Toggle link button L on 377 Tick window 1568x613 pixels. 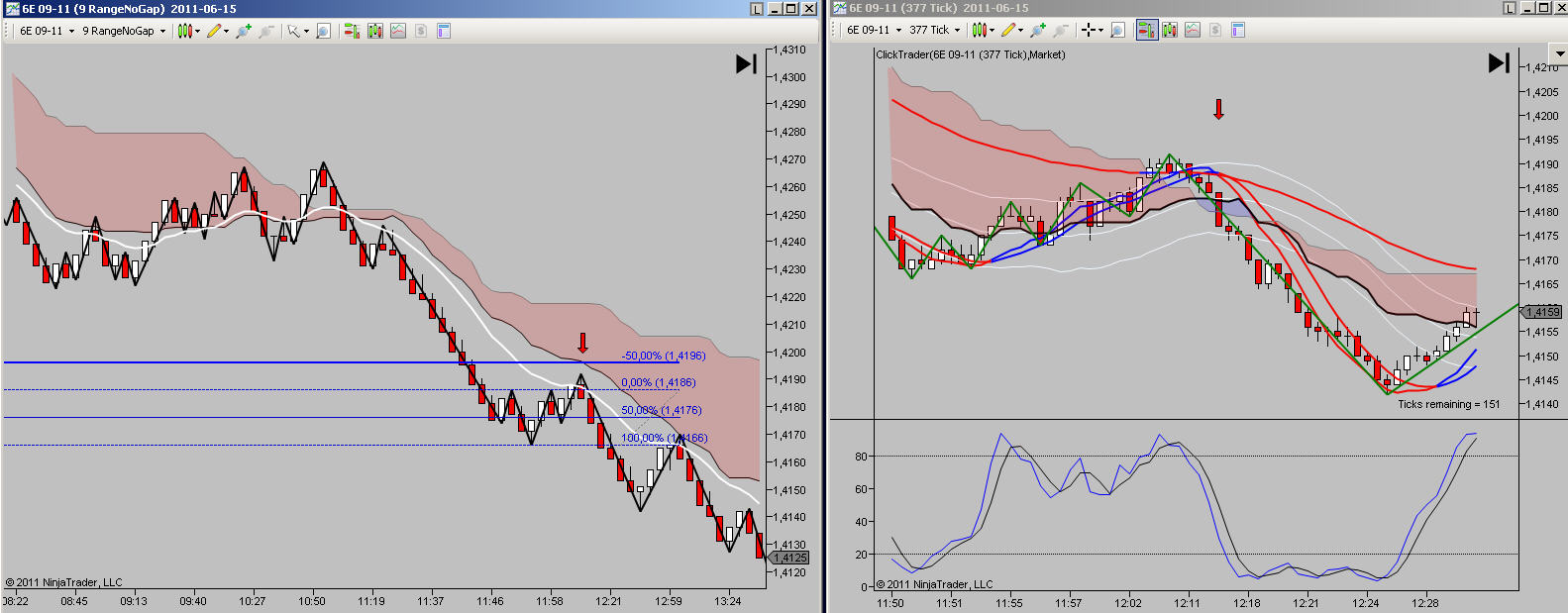coord(1510,8)
